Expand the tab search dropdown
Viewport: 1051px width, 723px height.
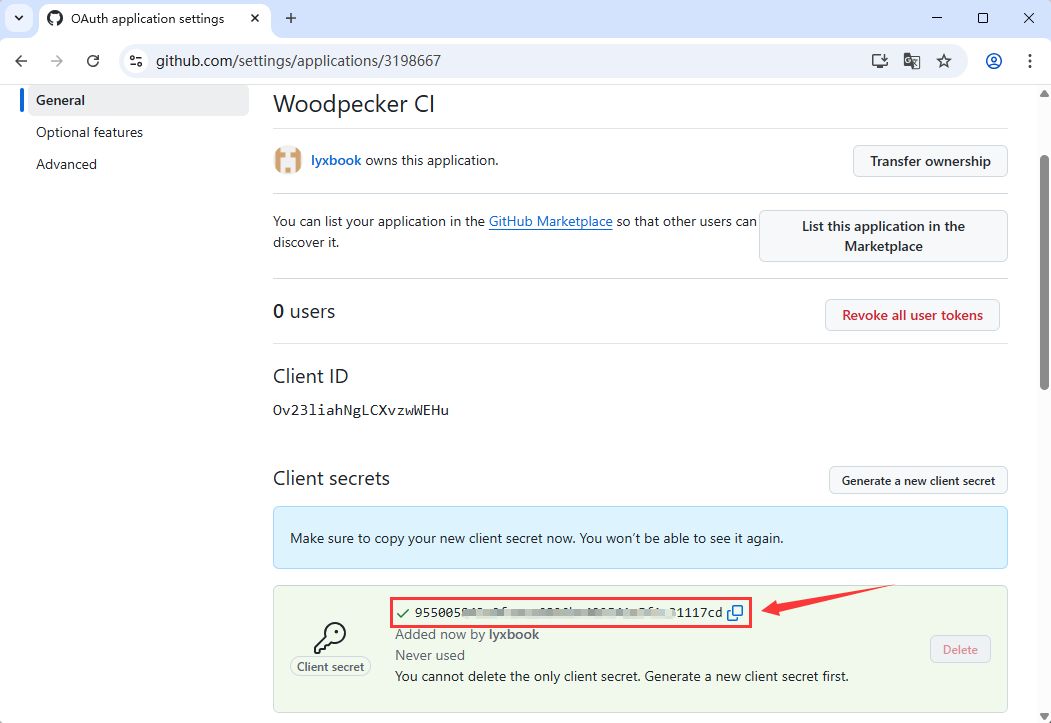click(x=19, y=18)
